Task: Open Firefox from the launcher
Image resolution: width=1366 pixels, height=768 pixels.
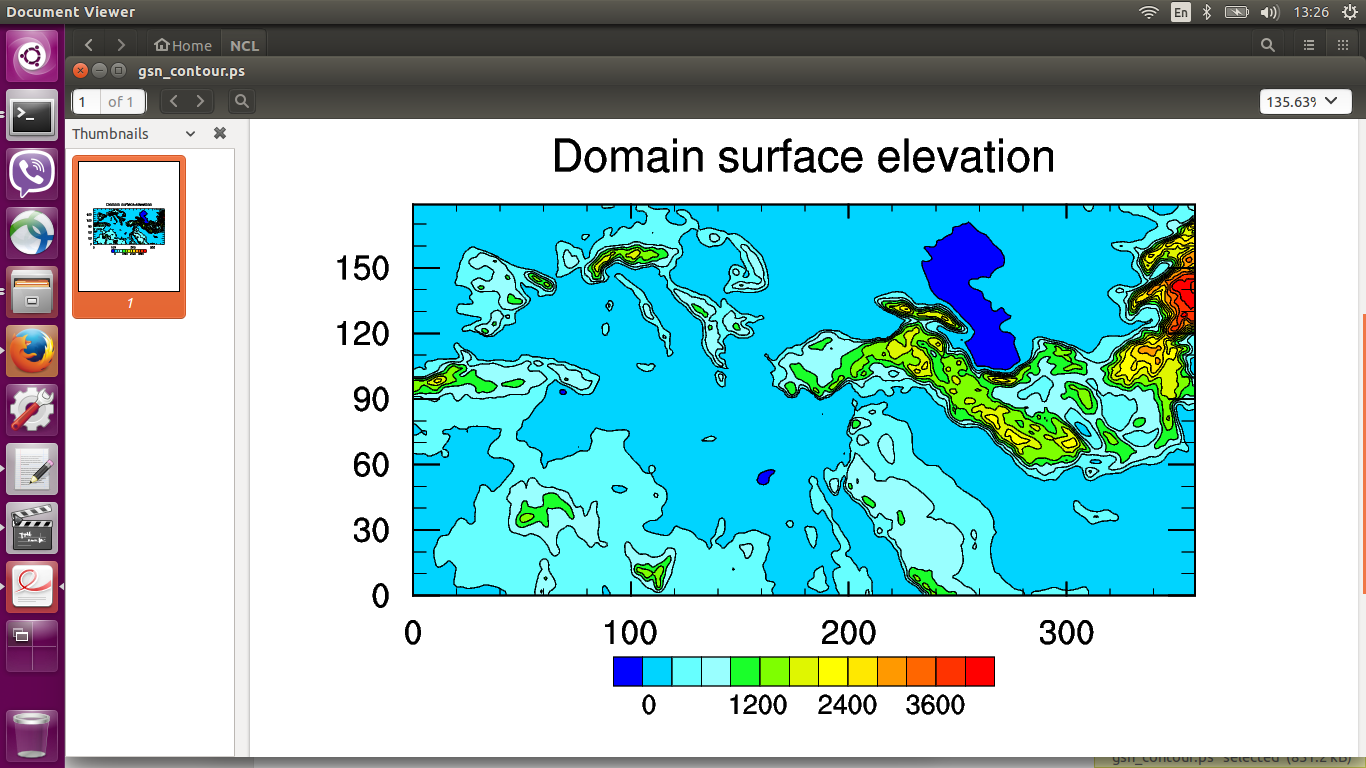Action: [x=33, y=351]
